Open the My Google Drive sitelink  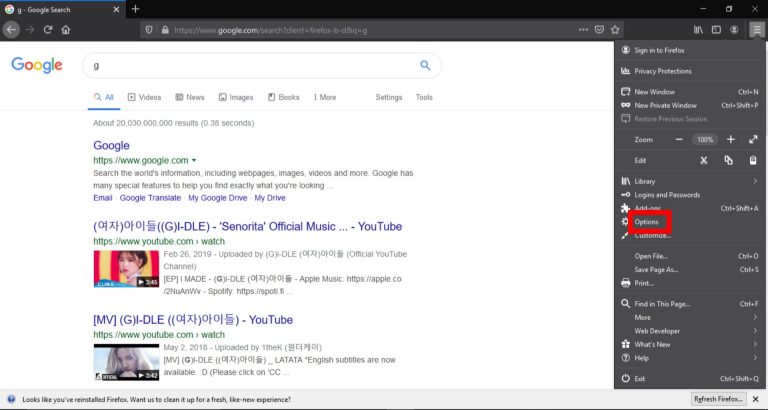click(x=218, y=198)
